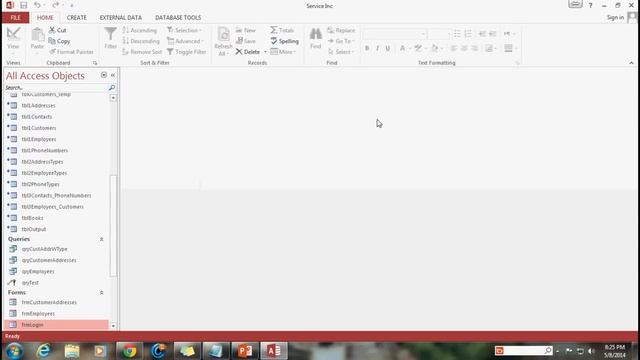Click Remove Sort in Sort & Filter
This screenshot has width=640, height=360.
142,52
